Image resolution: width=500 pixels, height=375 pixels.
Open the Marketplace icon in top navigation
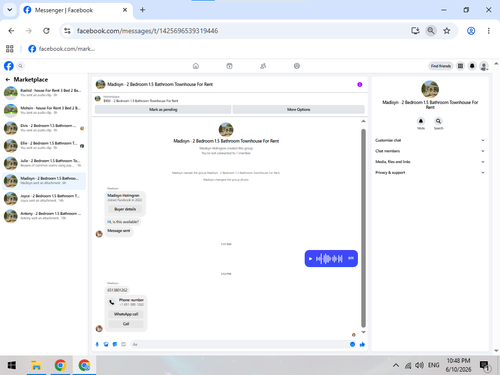229,66
